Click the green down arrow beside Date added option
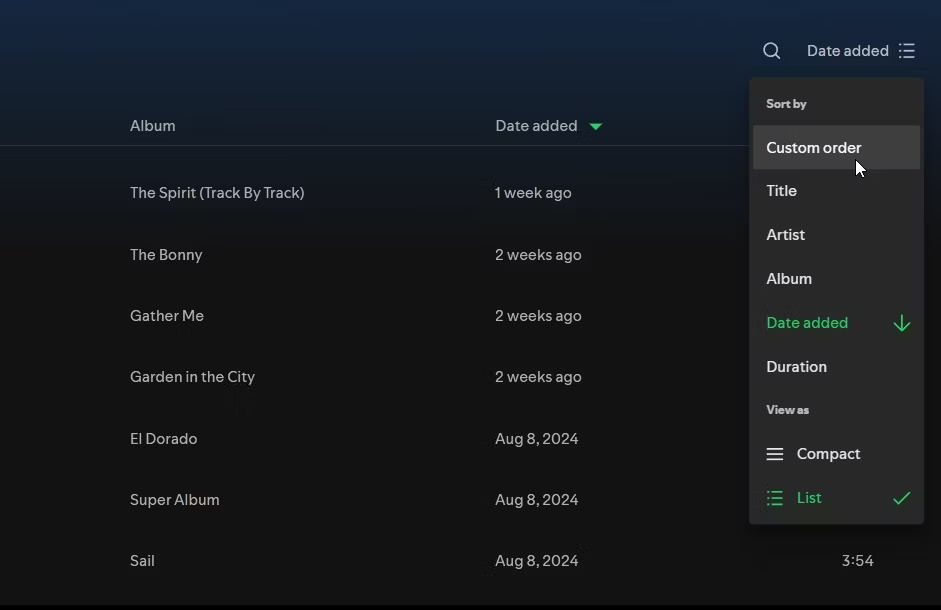The image size is (941, 610). click(x=901, y=322)
